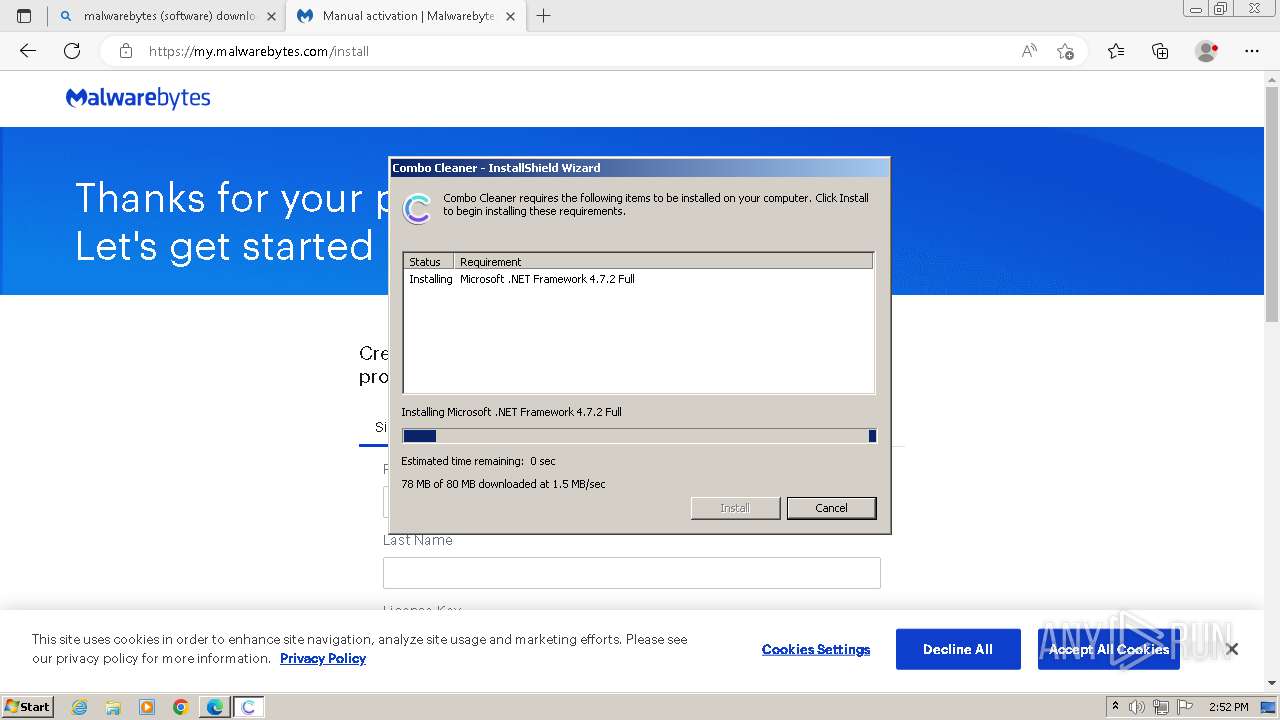This screenshot has height=720, width=1280.
Task: Dismiss the cookie banner with X
Action: (x=1232, y=649)
